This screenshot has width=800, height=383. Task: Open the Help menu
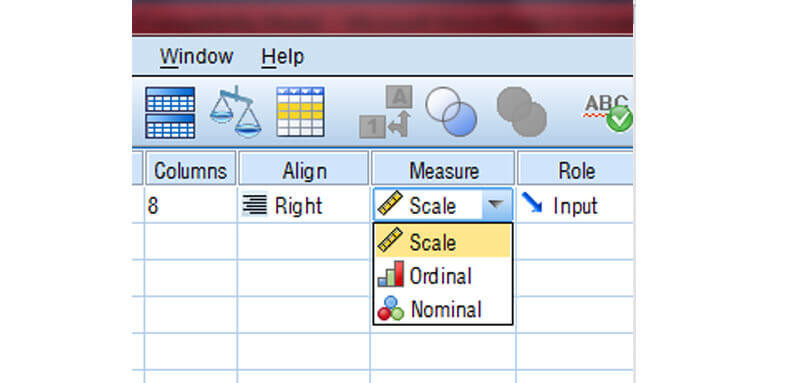(283, 57)
